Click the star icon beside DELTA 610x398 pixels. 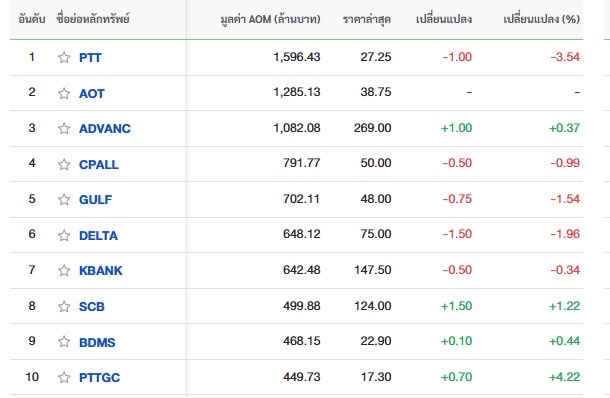[64, 235]
